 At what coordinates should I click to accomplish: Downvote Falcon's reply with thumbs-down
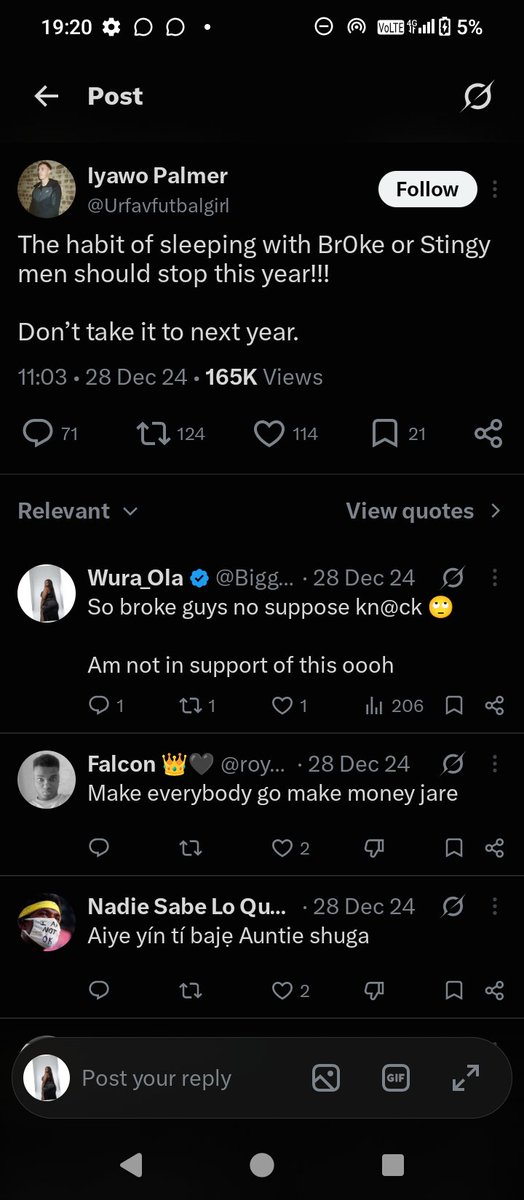[x=374, y=848]
